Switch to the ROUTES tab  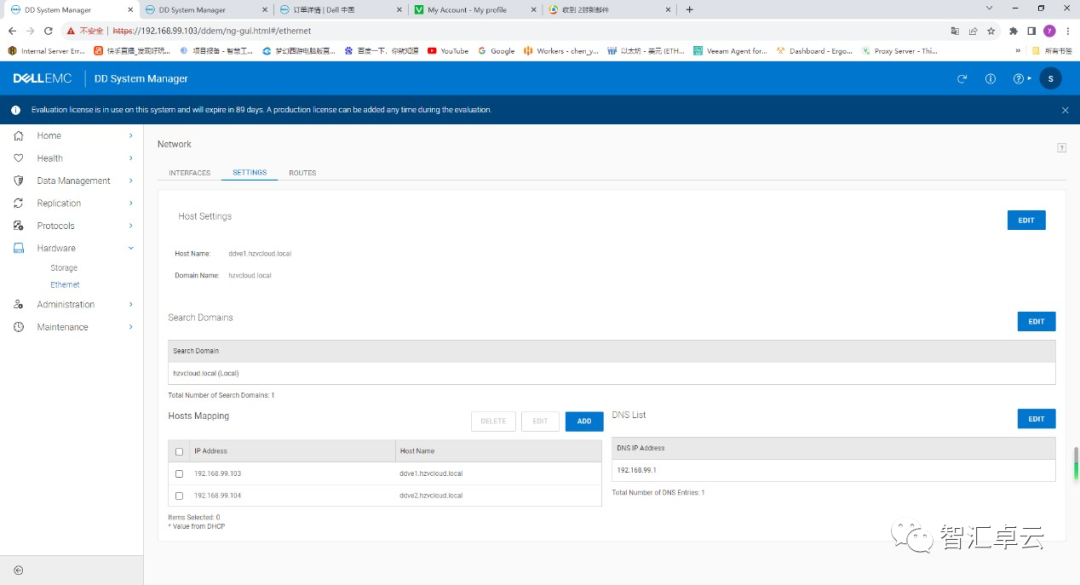(x=302, y=173)
